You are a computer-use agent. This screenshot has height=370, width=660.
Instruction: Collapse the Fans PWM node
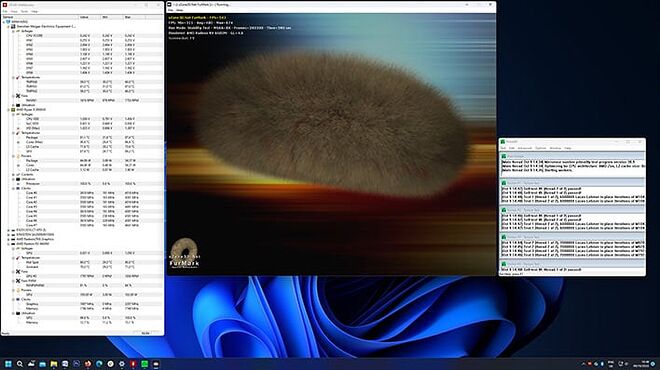point(13,281)
